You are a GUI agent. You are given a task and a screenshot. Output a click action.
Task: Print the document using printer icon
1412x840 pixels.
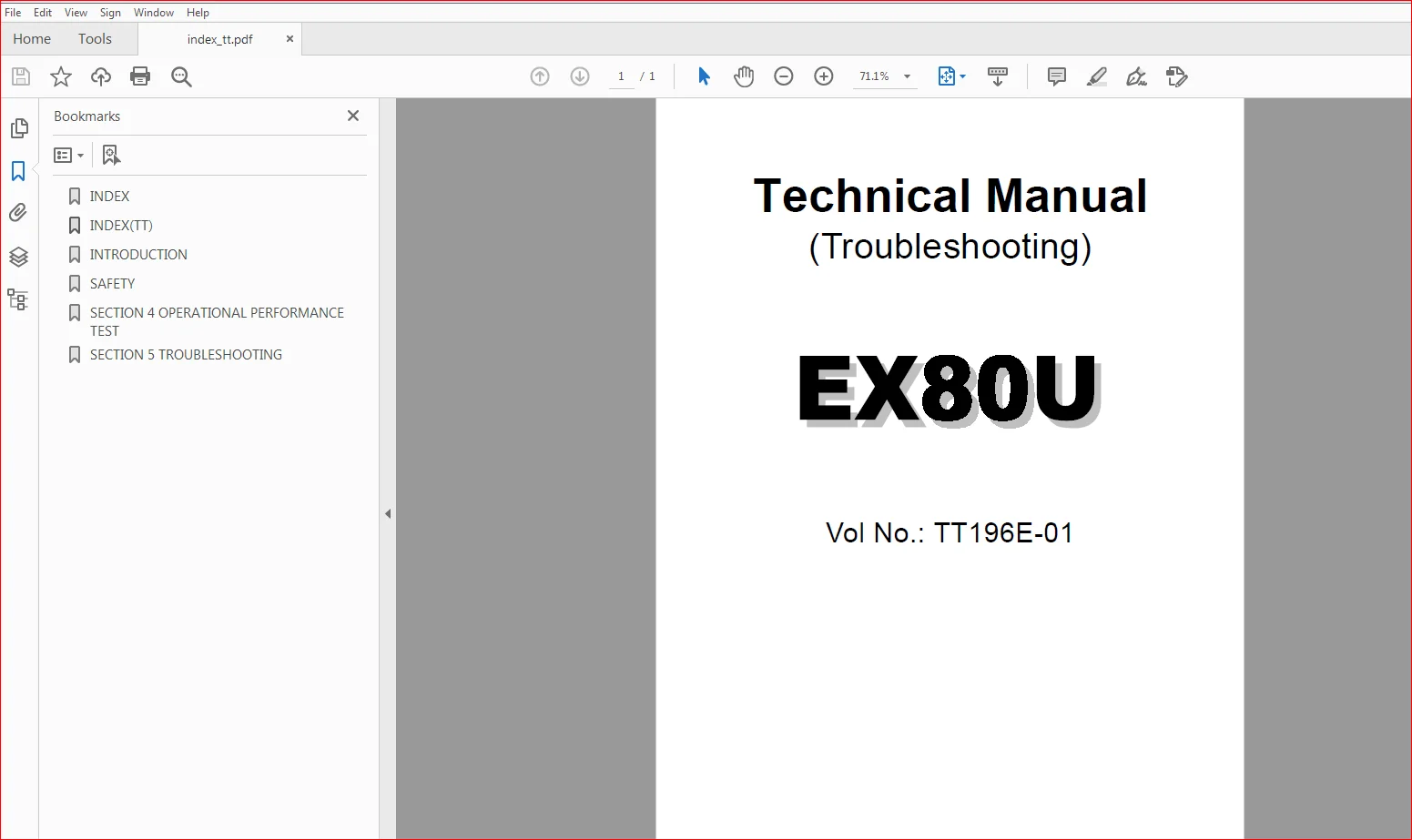[x=140, y=76]
